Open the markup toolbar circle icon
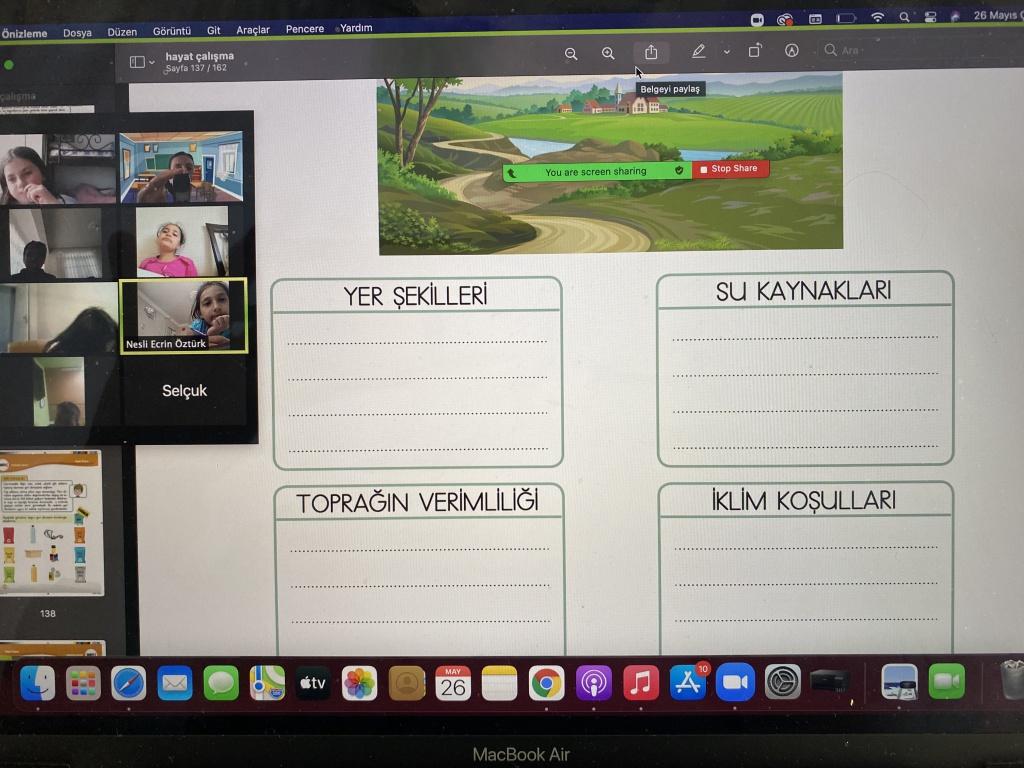The height and width of the screenshot is (768, 1024). [x=792, y=51]
